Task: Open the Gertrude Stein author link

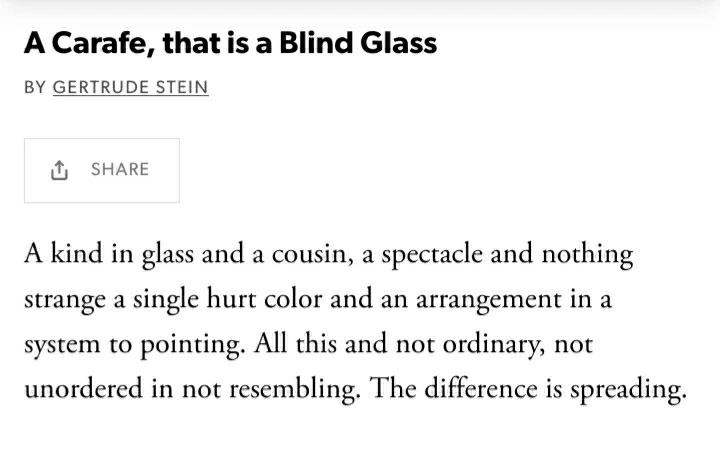Action: [x=130, y=87]
